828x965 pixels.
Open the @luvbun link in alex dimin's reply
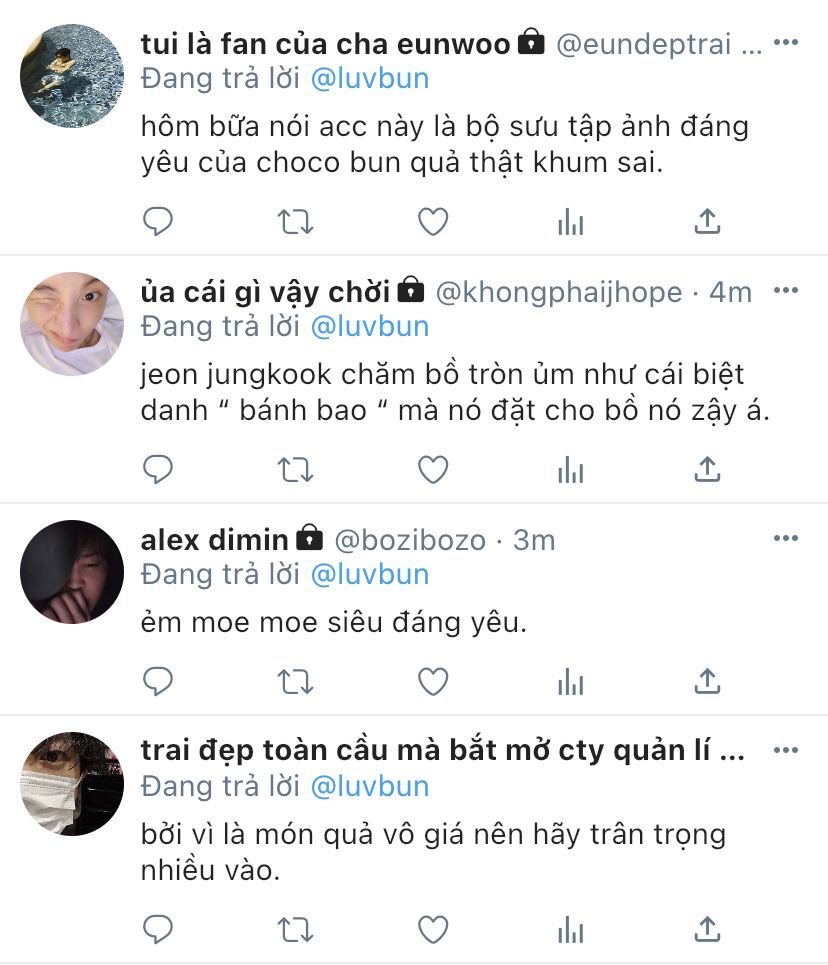tap(370, 574)
